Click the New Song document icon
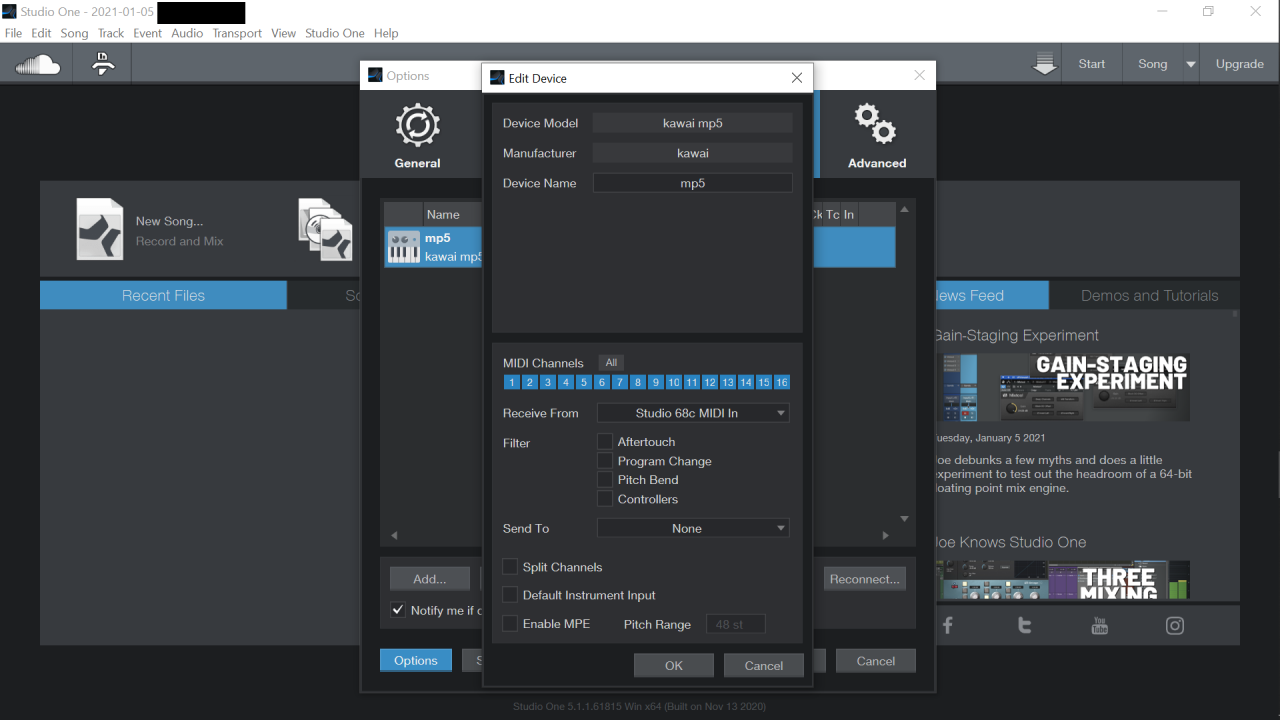 (100, 229)
